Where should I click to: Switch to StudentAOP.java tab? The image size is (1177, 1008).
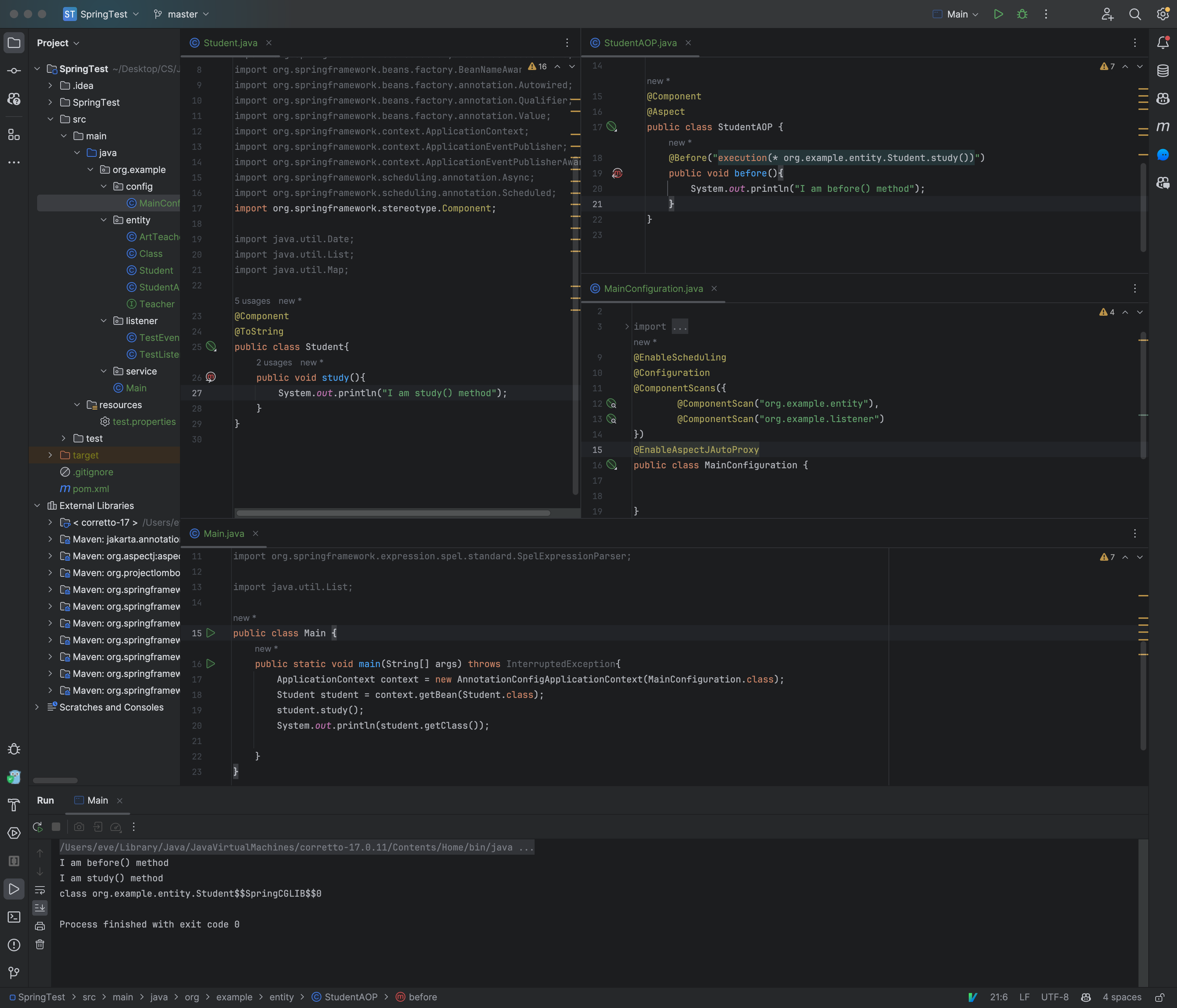pos(640,43)
